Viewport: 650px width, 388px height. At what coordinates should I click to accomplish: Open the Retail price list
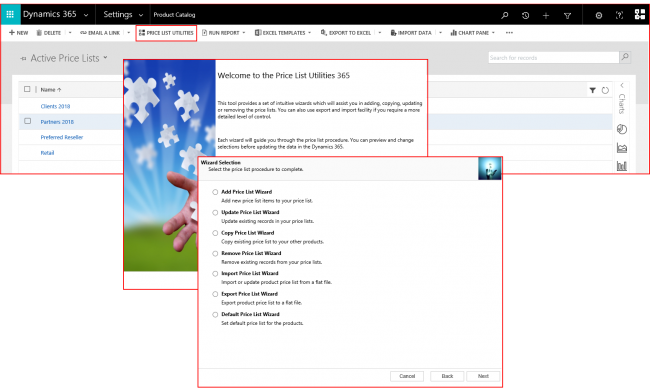47,153
